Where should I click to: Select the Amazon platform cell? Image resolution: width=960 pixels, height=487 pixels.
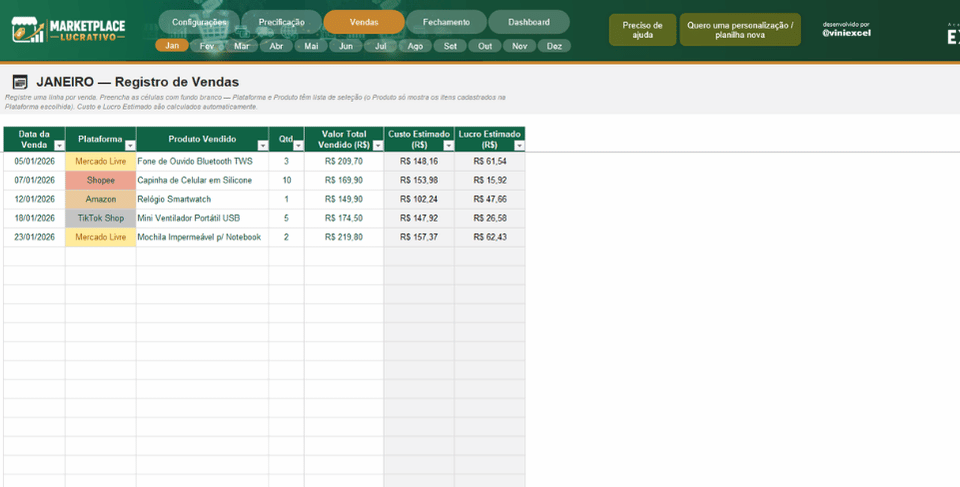[x=100, y=200]
